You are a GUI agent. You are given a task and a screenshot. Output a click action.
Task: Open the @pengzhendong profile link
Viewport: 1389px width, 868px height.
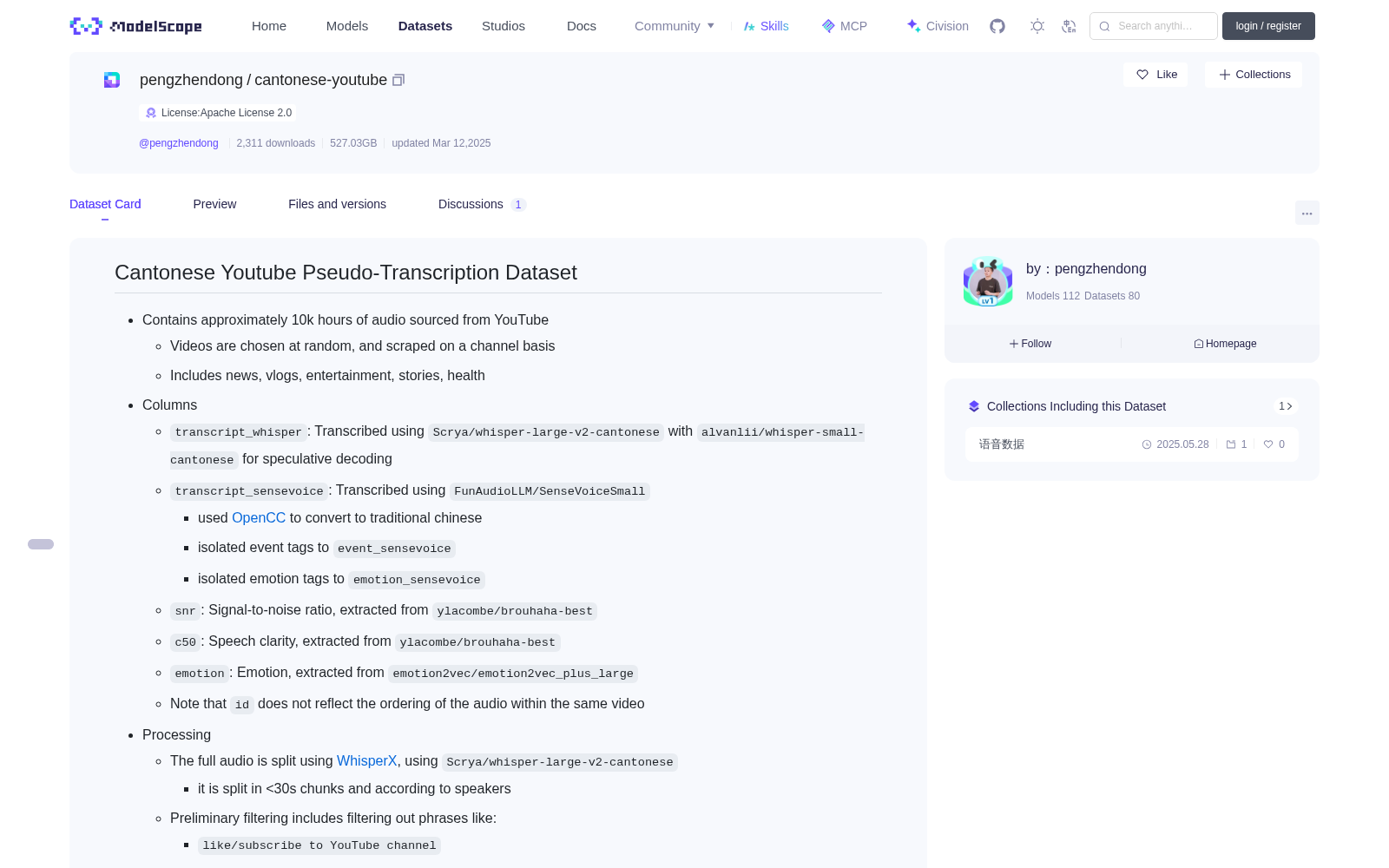pos(179,143)
